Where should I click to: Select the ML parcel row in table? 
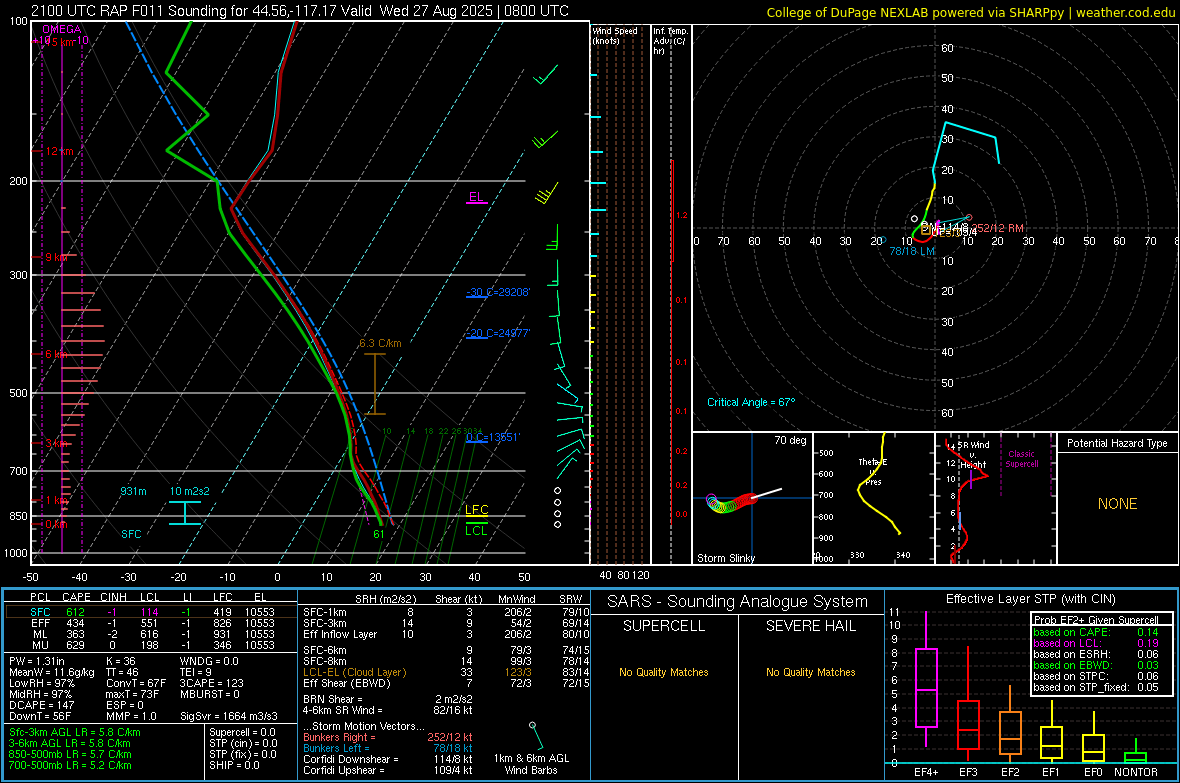pyautogui.click(x=151, y=634)
